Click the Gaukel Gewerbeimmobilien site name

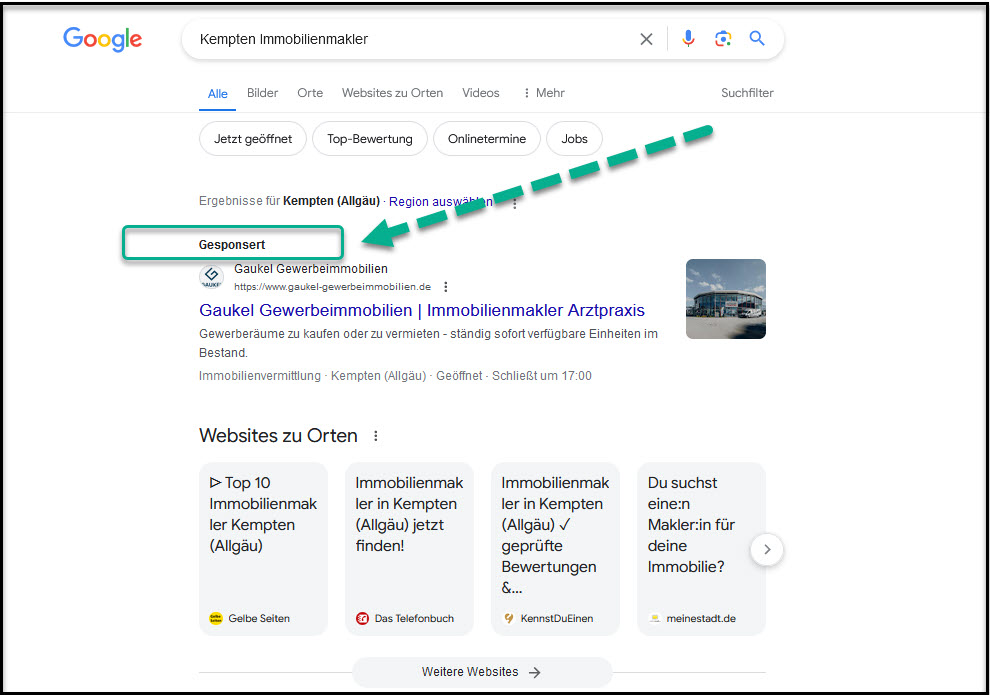311,269
